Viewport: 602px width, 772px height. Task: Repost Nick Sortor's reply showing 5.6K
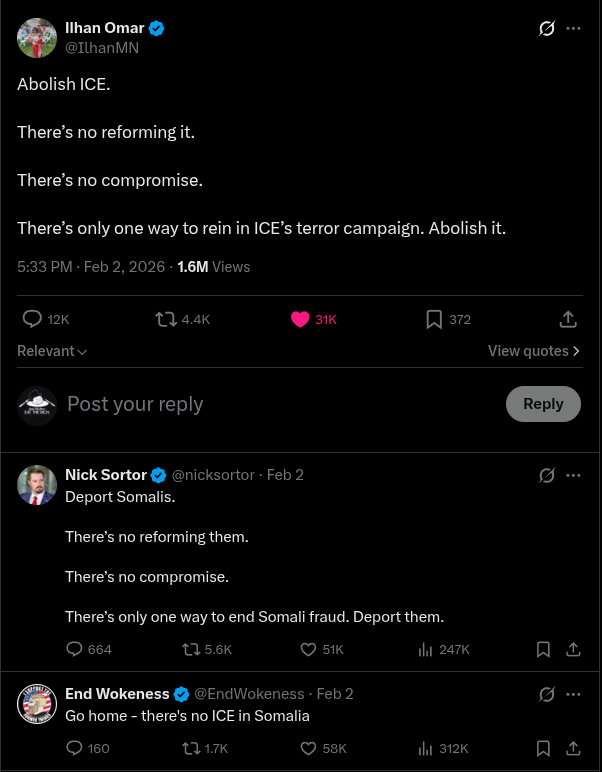point(191,649)
